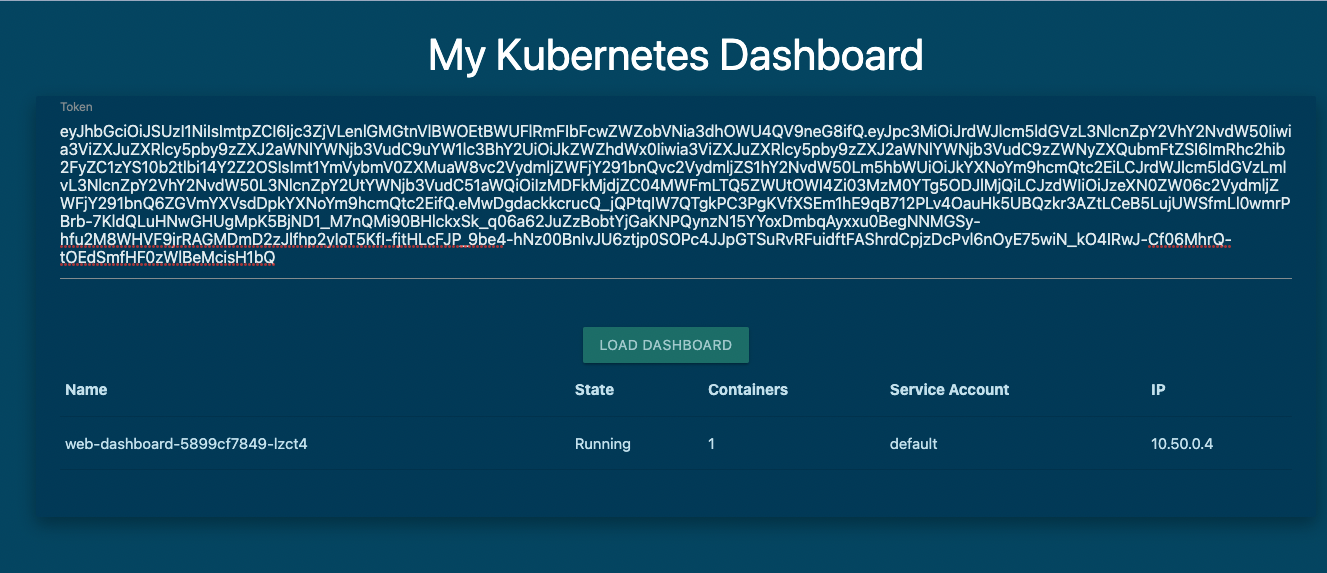Click the IP address 10.50.0.4
1327x573 pixels.
[1182, 443]
